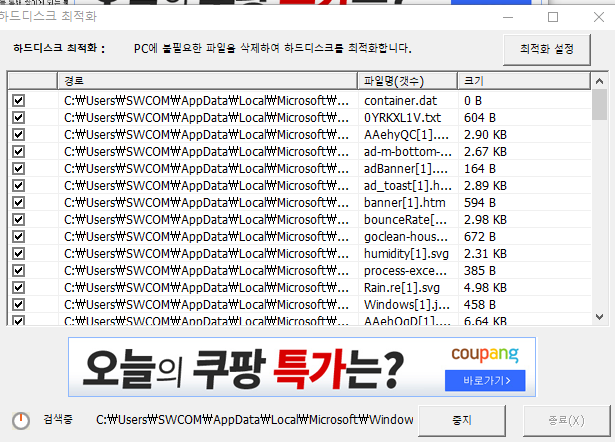Click the 458 B size value
615x442 pixels.
tap(480, 305)
